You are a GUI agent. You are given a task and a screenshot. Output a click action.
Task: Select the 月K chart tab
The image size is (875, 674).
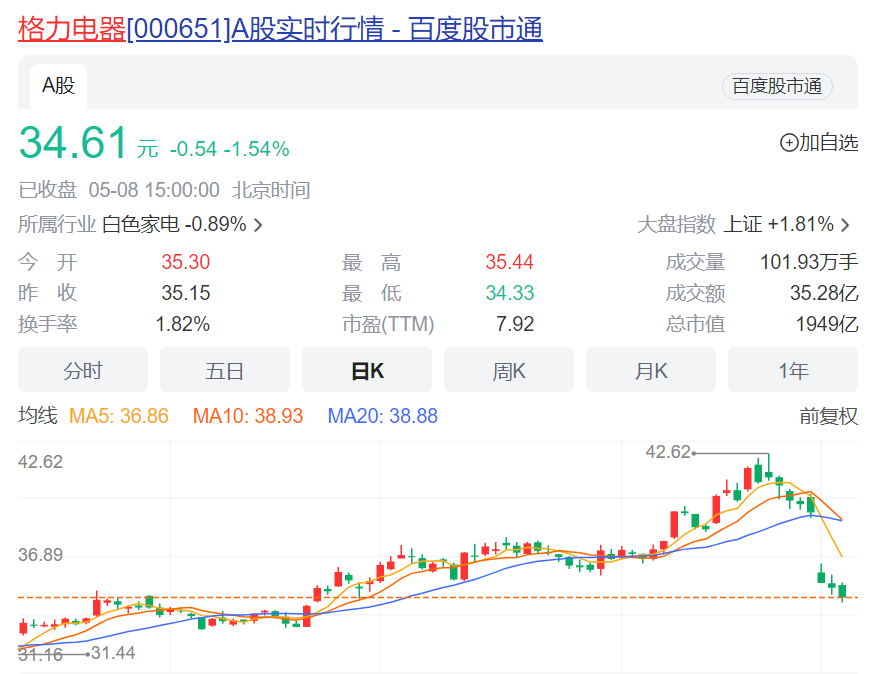pos(651,371)
